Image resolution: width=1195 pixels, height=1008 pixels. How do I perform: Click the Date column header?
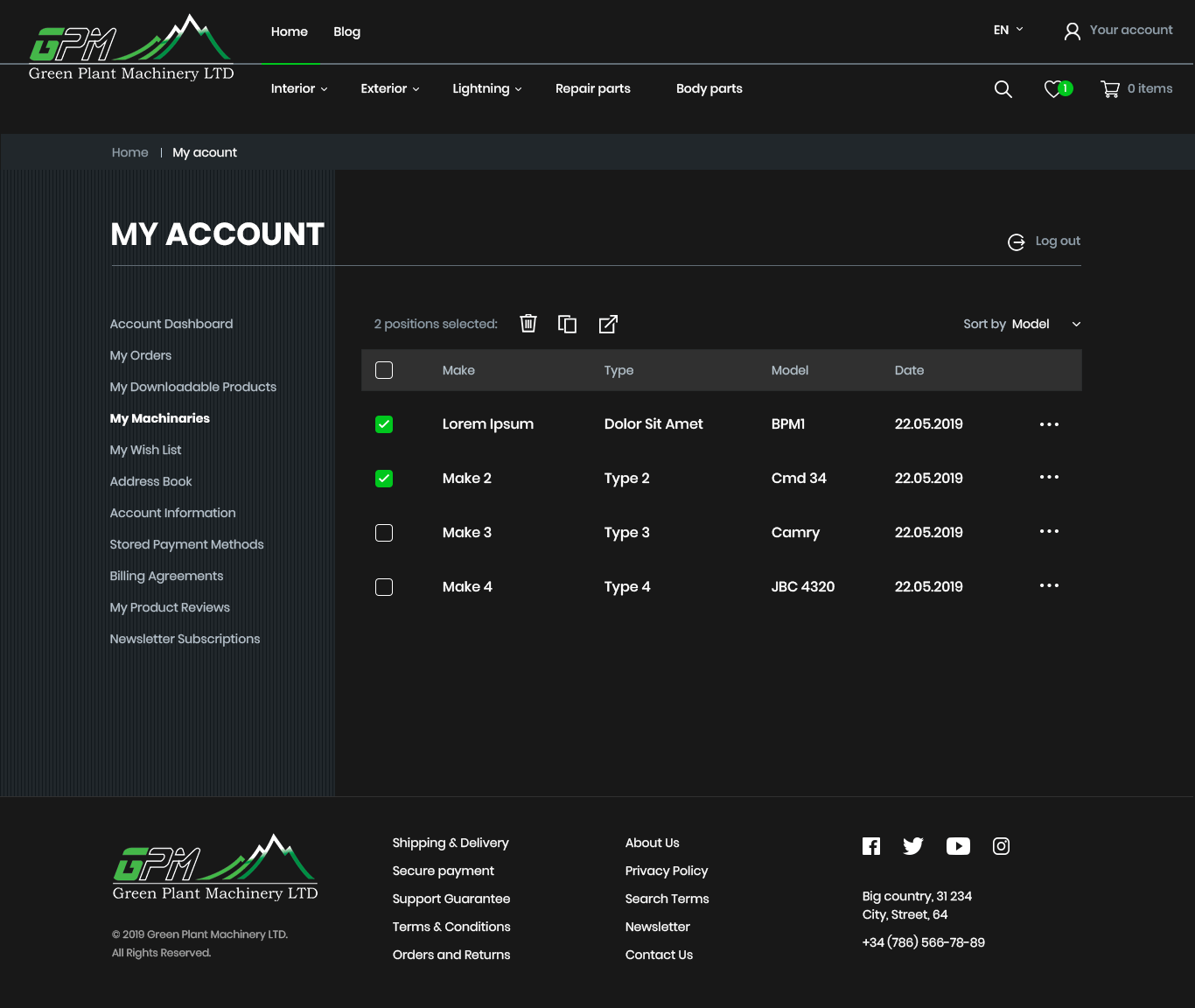[910, 370]
